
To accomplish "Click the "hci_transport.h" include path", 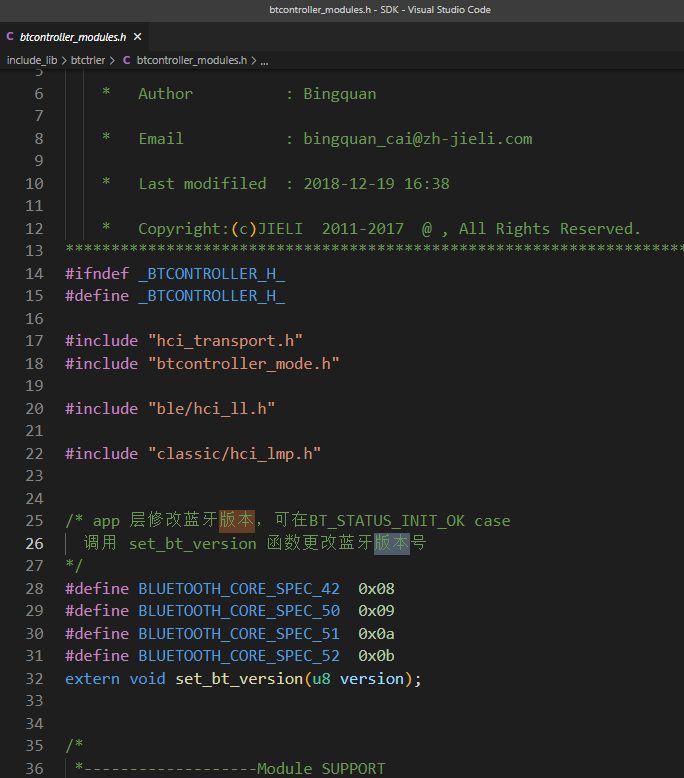I will click(225, 341).
